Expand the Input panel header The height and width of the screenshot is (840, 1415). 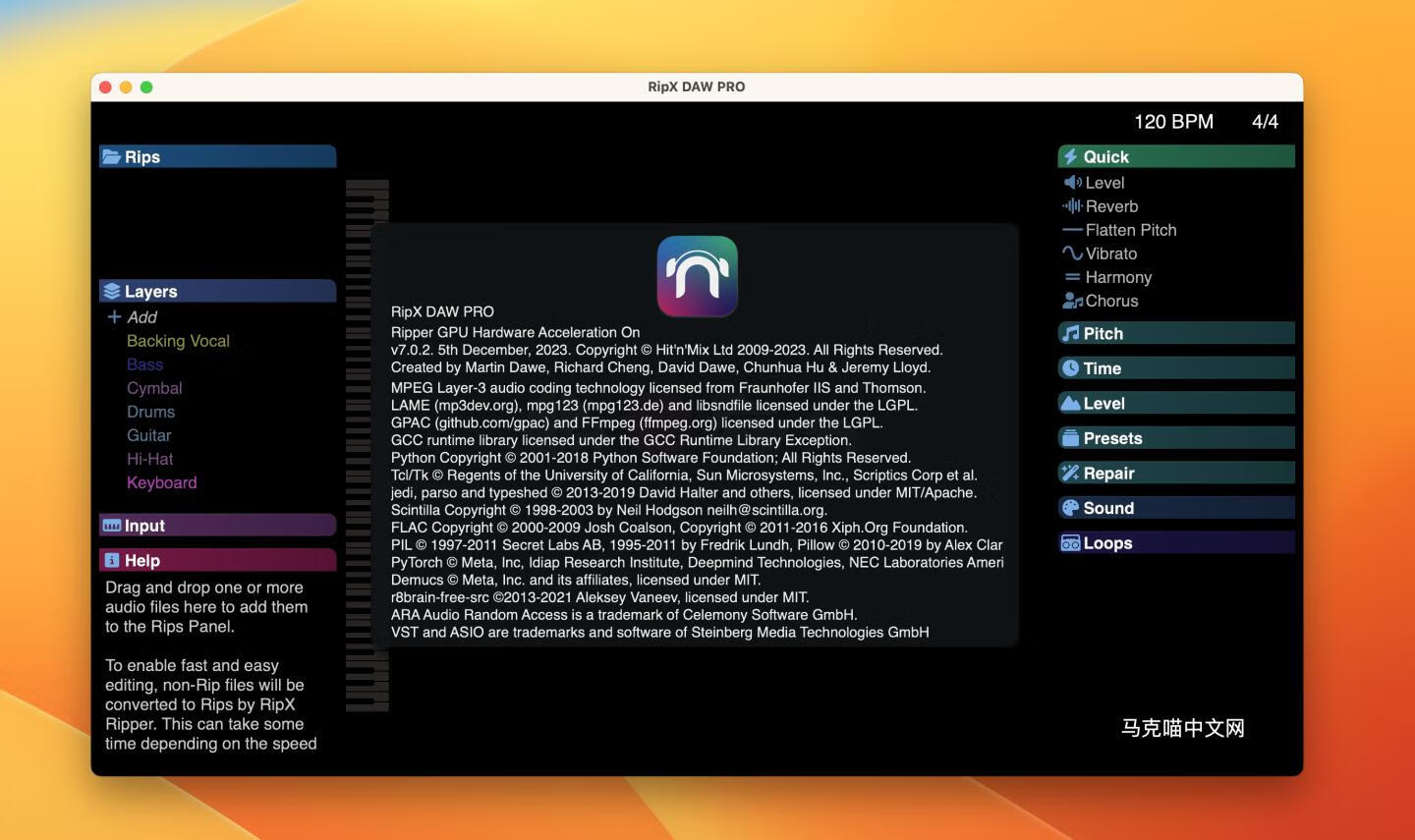[217, 525]
